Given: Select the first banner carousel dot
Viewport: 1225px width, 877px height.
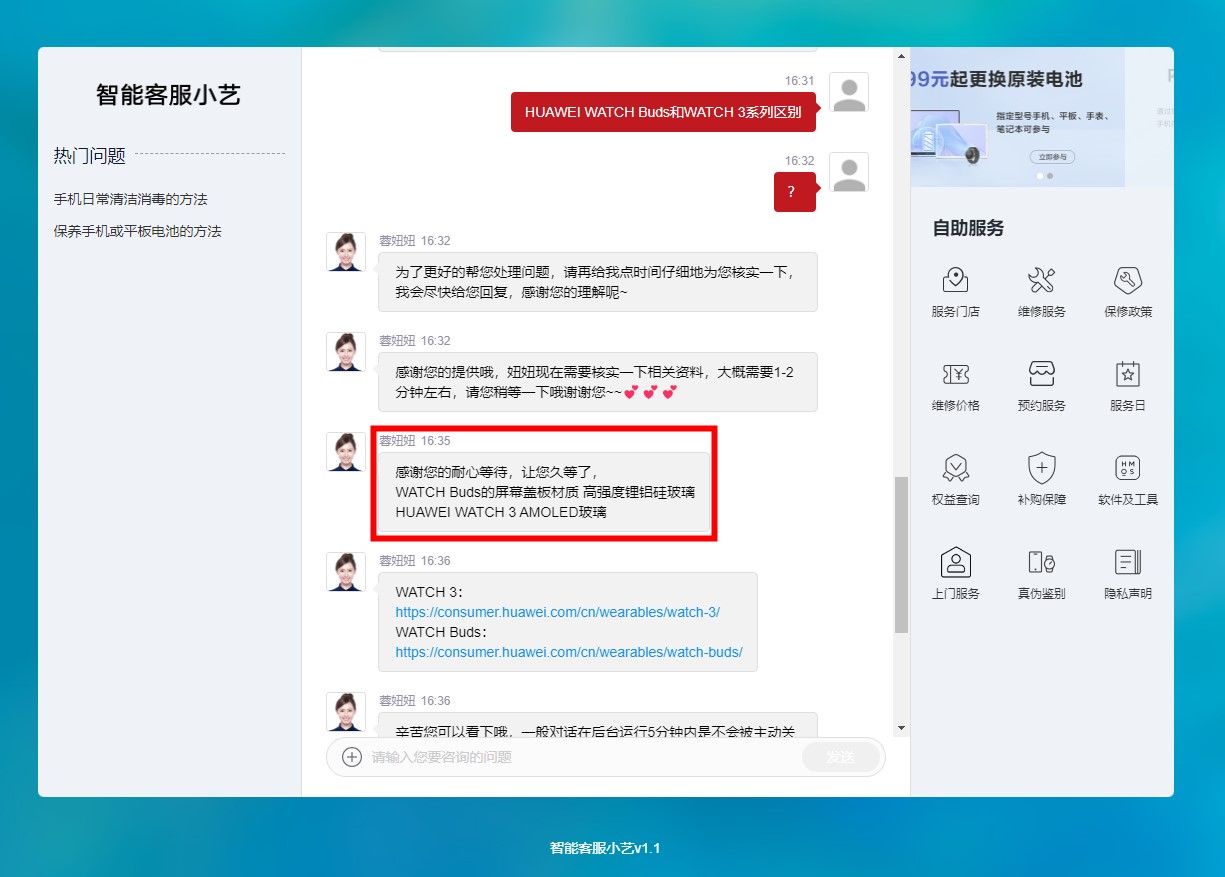Looking at the screenshot, I should (x=1039, y=176).
